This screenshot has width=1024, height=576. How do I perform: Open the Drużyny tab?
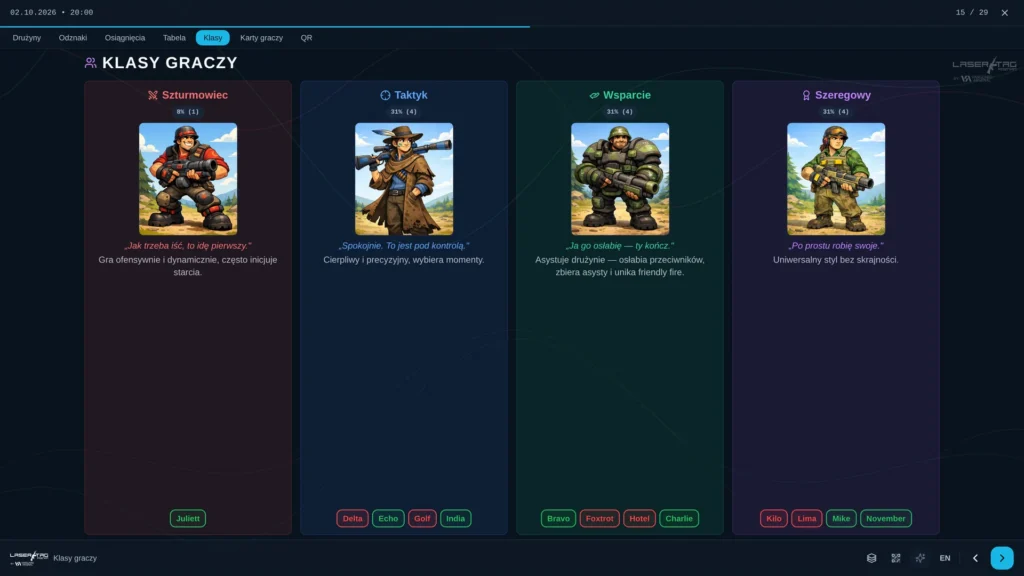point(27,38)
